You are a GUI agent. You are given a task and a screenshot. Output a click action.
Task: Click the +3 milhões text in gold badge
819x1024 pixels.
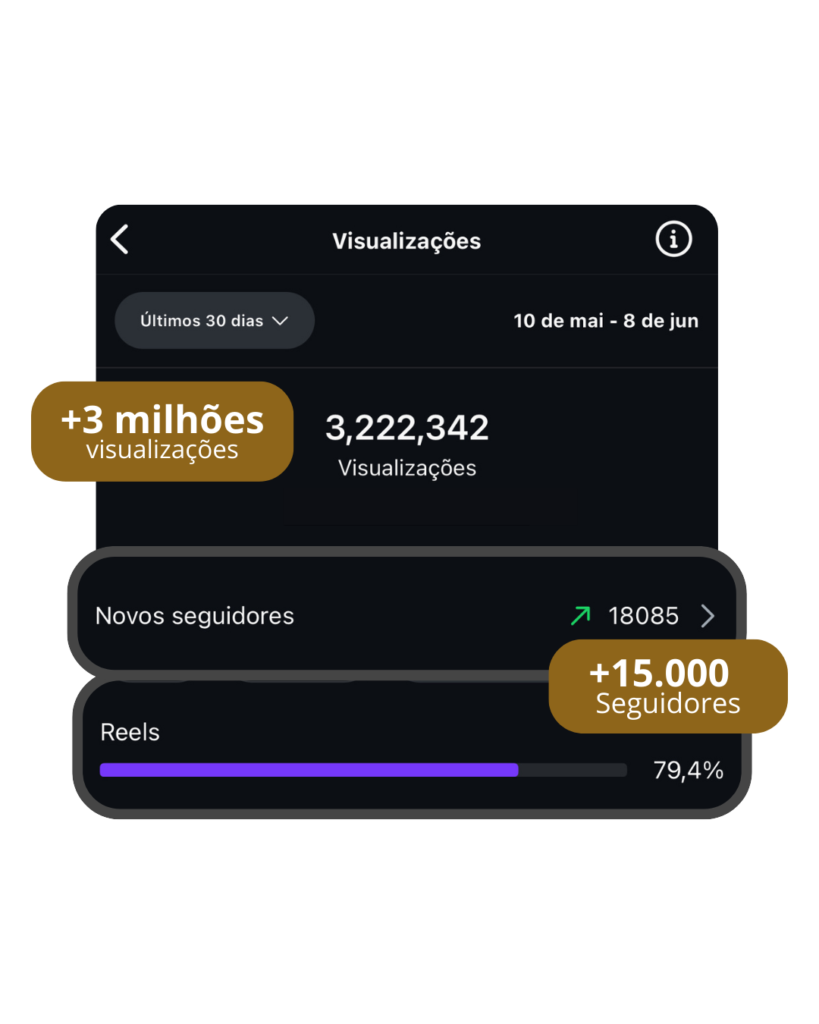(x=162, y=419)
